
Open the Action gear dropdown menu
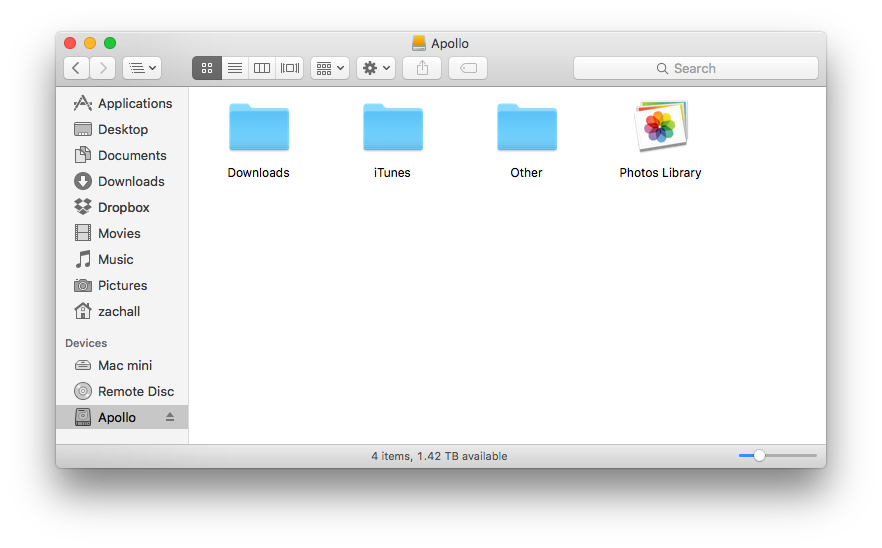tap(376, 68)
